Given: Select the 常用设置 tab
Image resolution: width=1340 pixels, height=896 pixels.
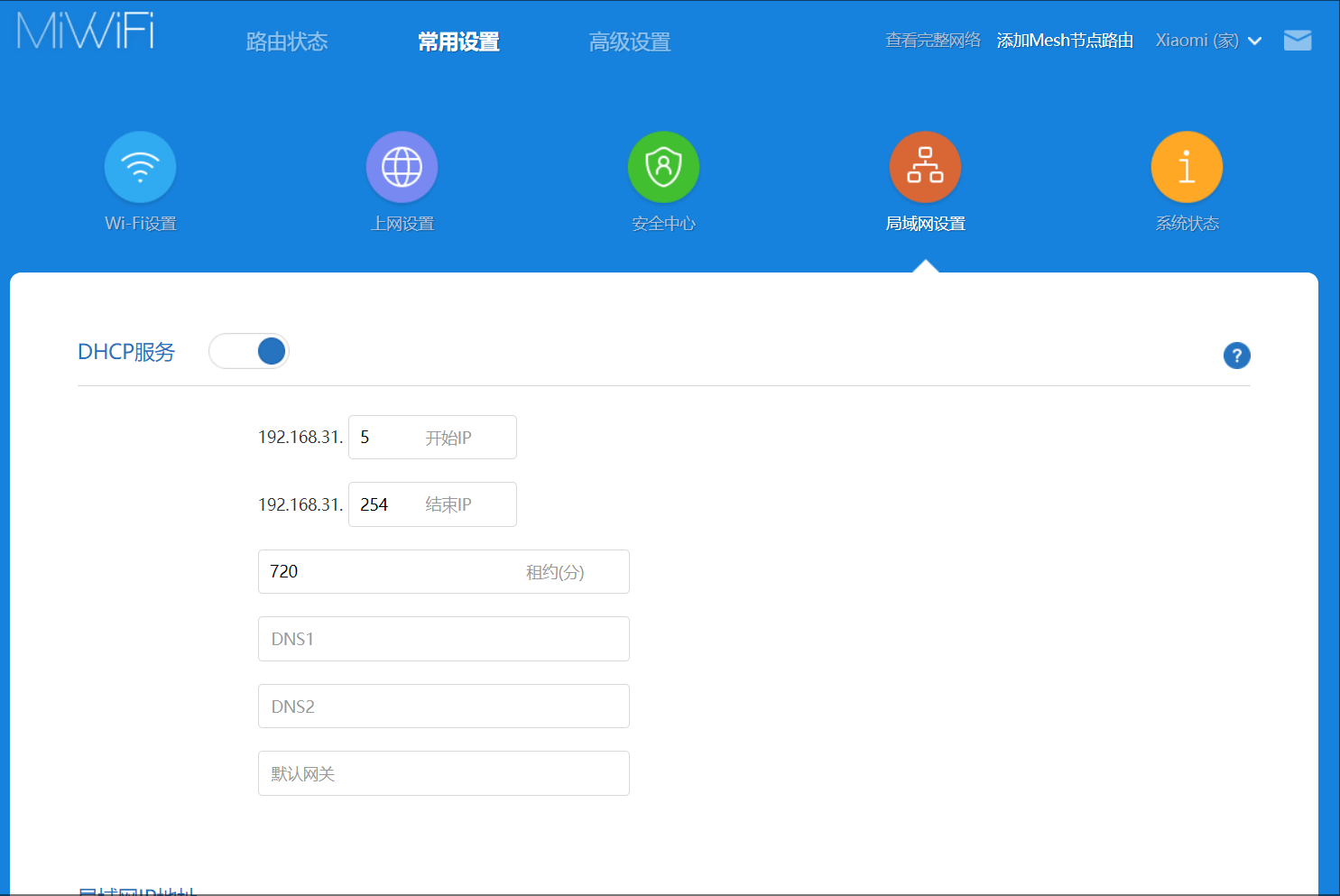Looking at the screenshot, I should tap(458, 42).
